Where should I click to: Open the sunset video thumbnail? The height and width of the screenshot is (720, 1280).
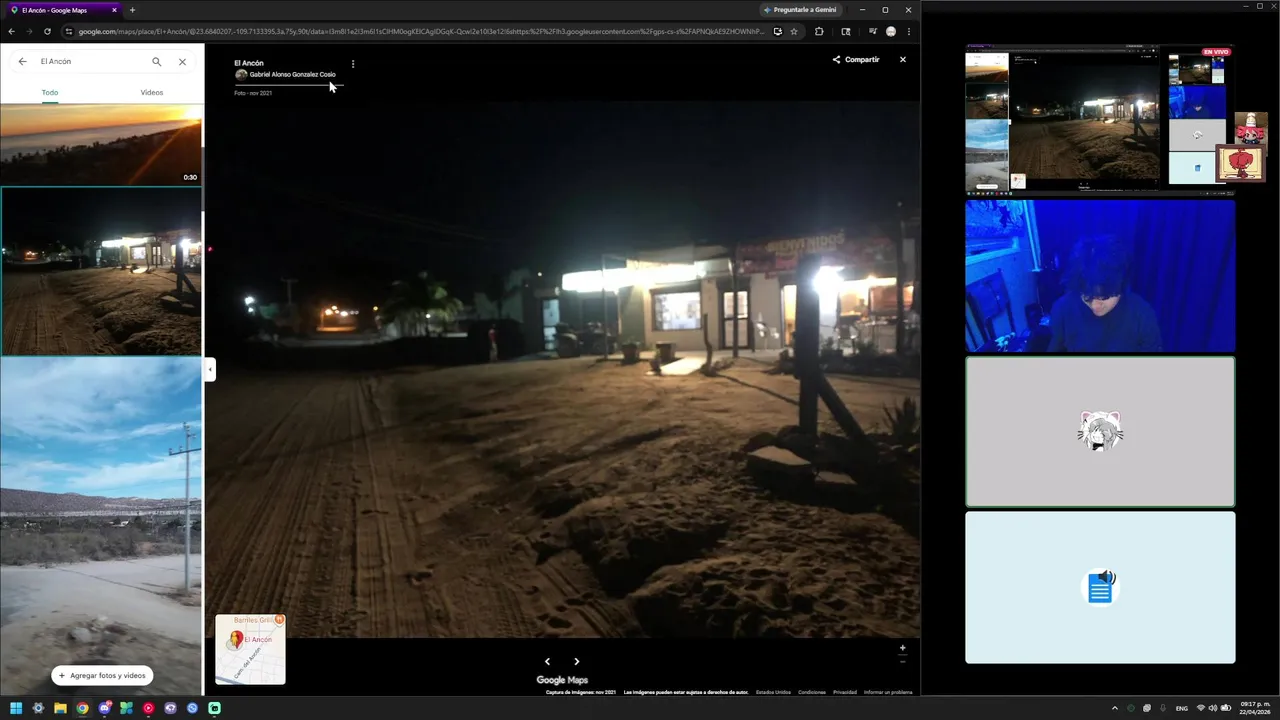(x=100, y=145)
